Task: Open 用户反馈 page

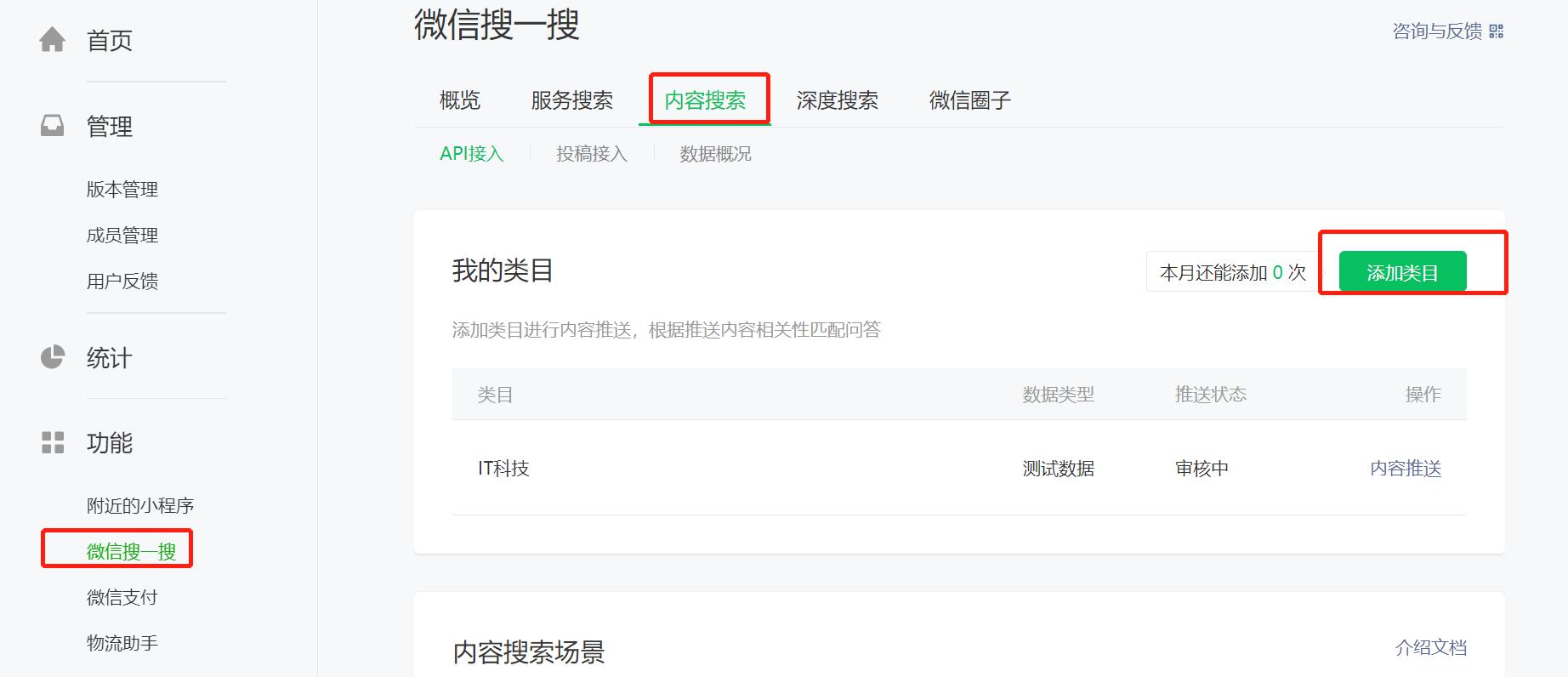Action: pyautogui.click(x=122, y=282)
